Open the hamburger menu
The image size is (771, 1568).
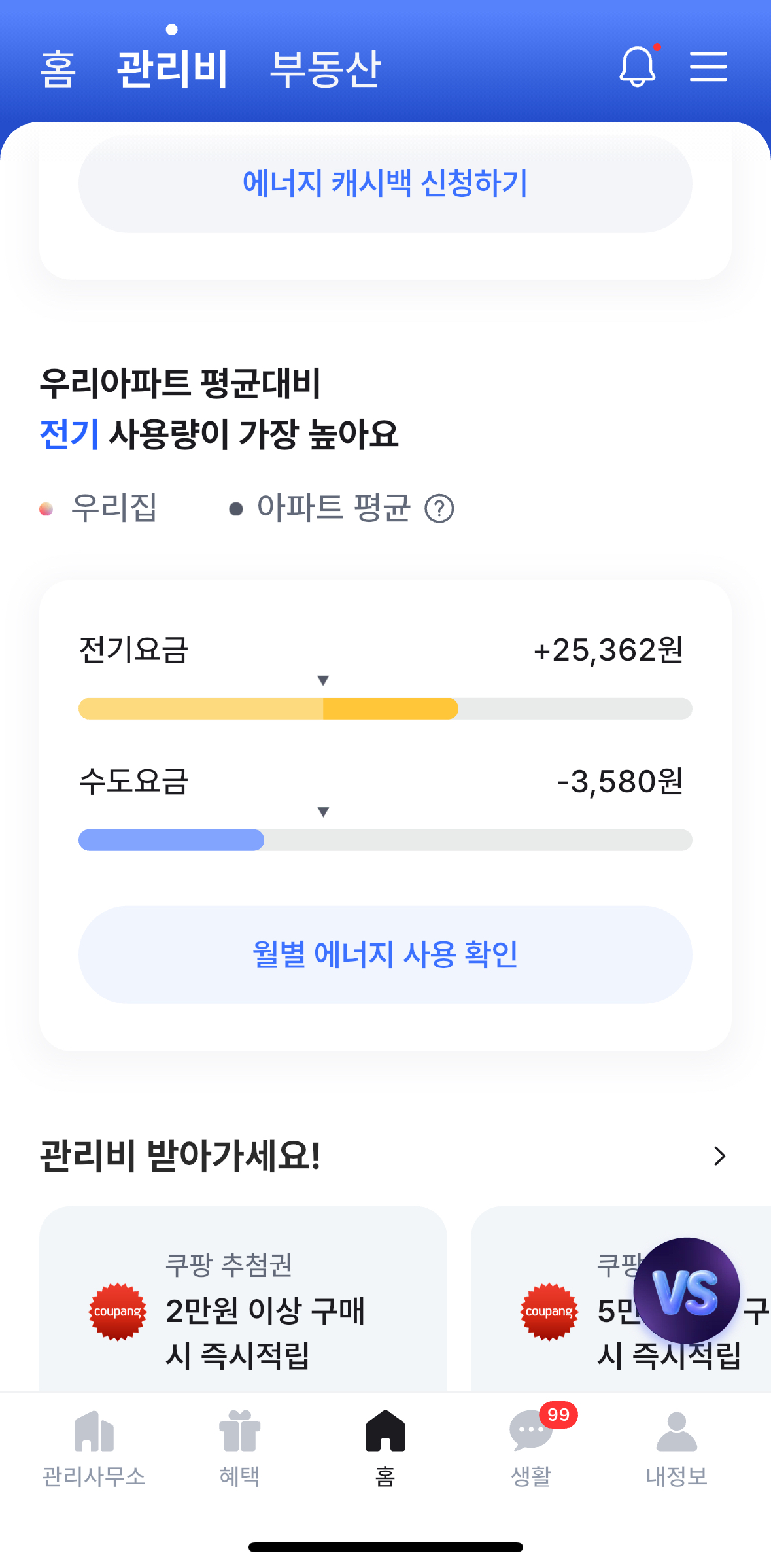pos(708,67)
